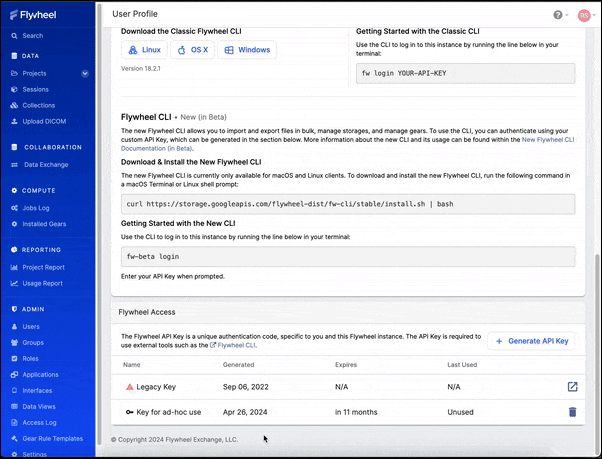Click the Last Used column header

pyautogui.click(x=462, y=365)
